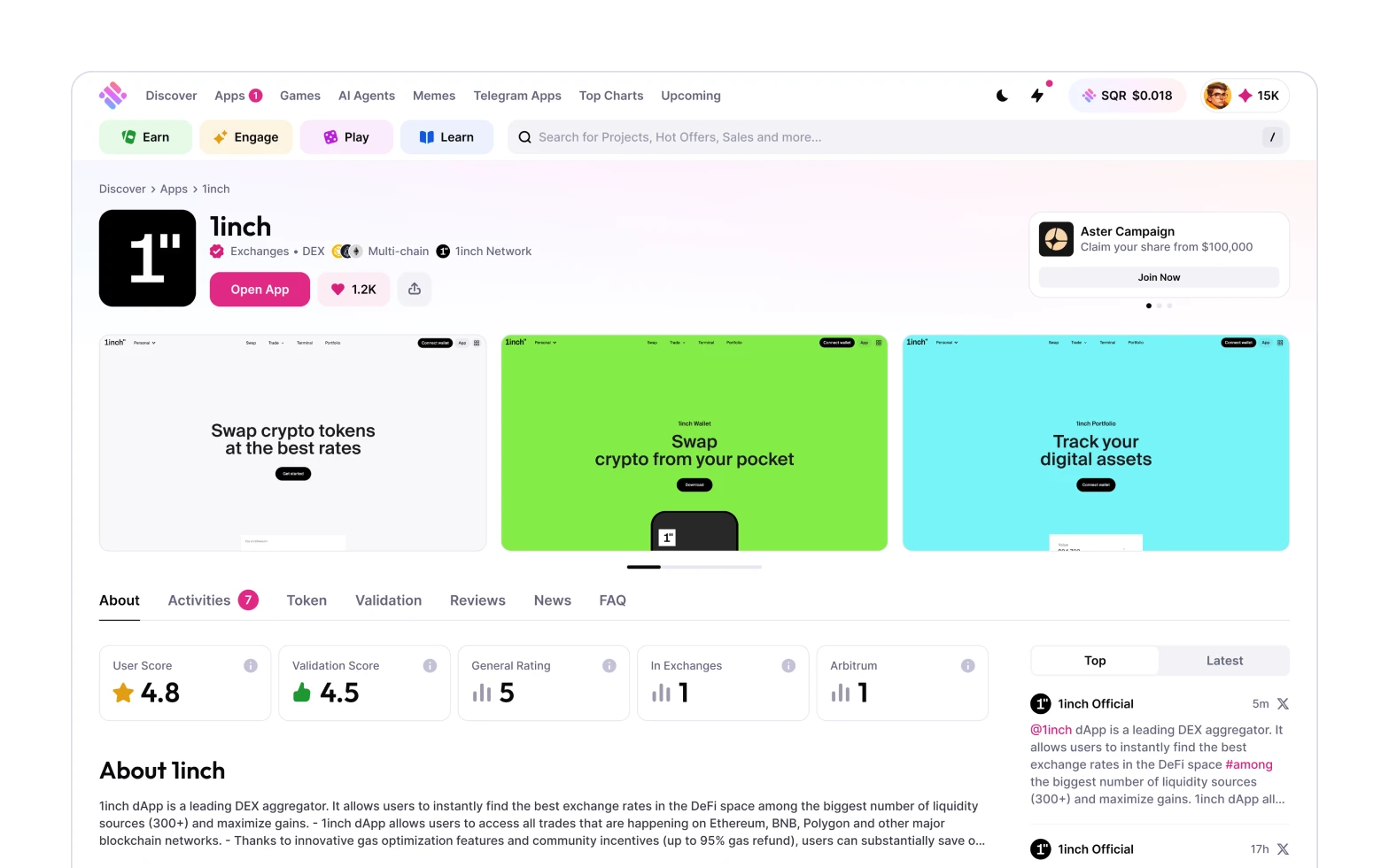The height and width of the screenshot is (868, 1389).
Task: Switch to the Token tab
Action: click(307, 601)
